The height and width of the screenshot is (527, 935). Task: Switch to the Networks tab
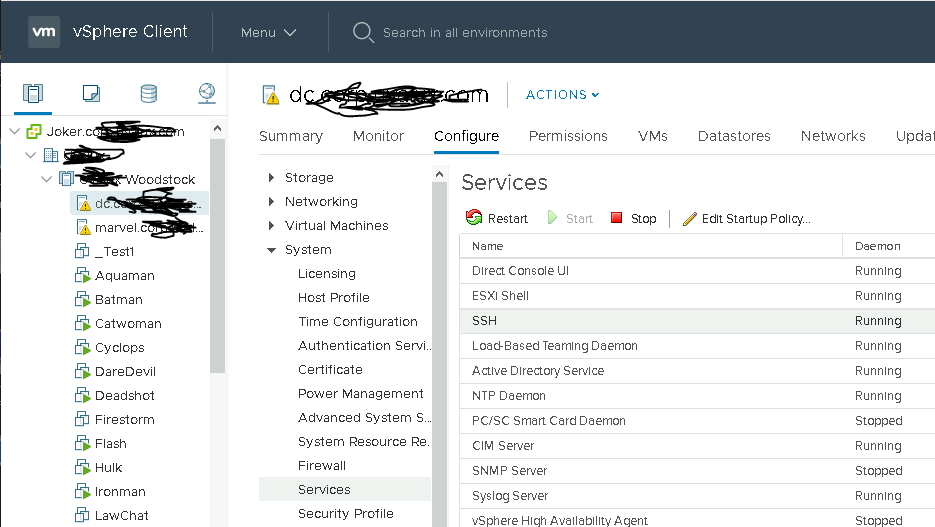click(x=833, y=136)
